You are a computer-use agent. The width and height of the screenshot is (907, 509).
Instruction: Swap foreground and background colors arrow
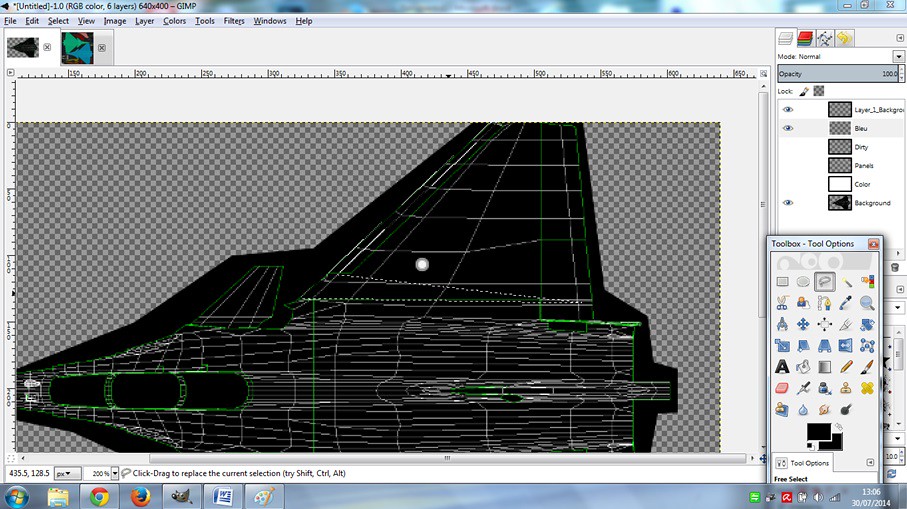[838, 427]
